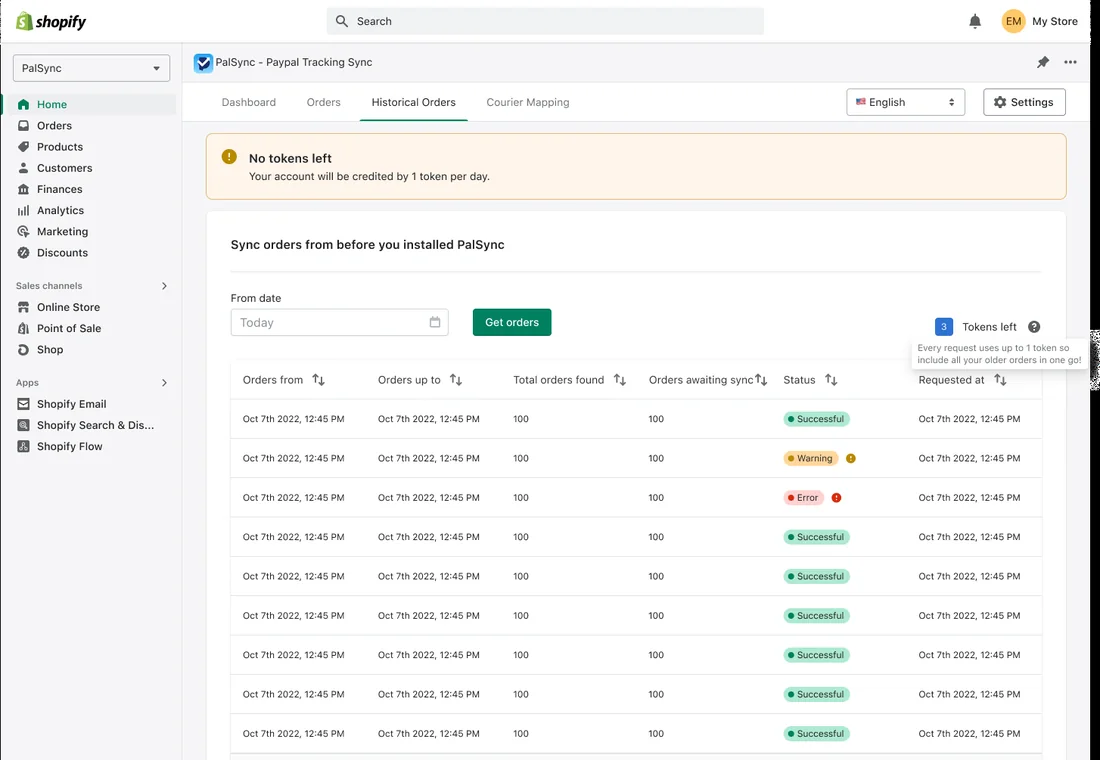Click the first Successful status badge

tap(817, 419)
